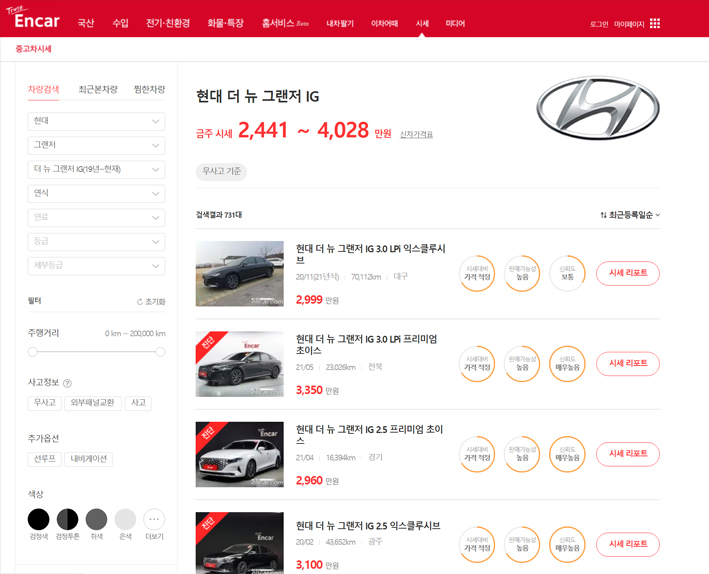Click 시세 리포트 for the 2,999만원 car
This screenshot has width=709, height=574.
point(628,273)
